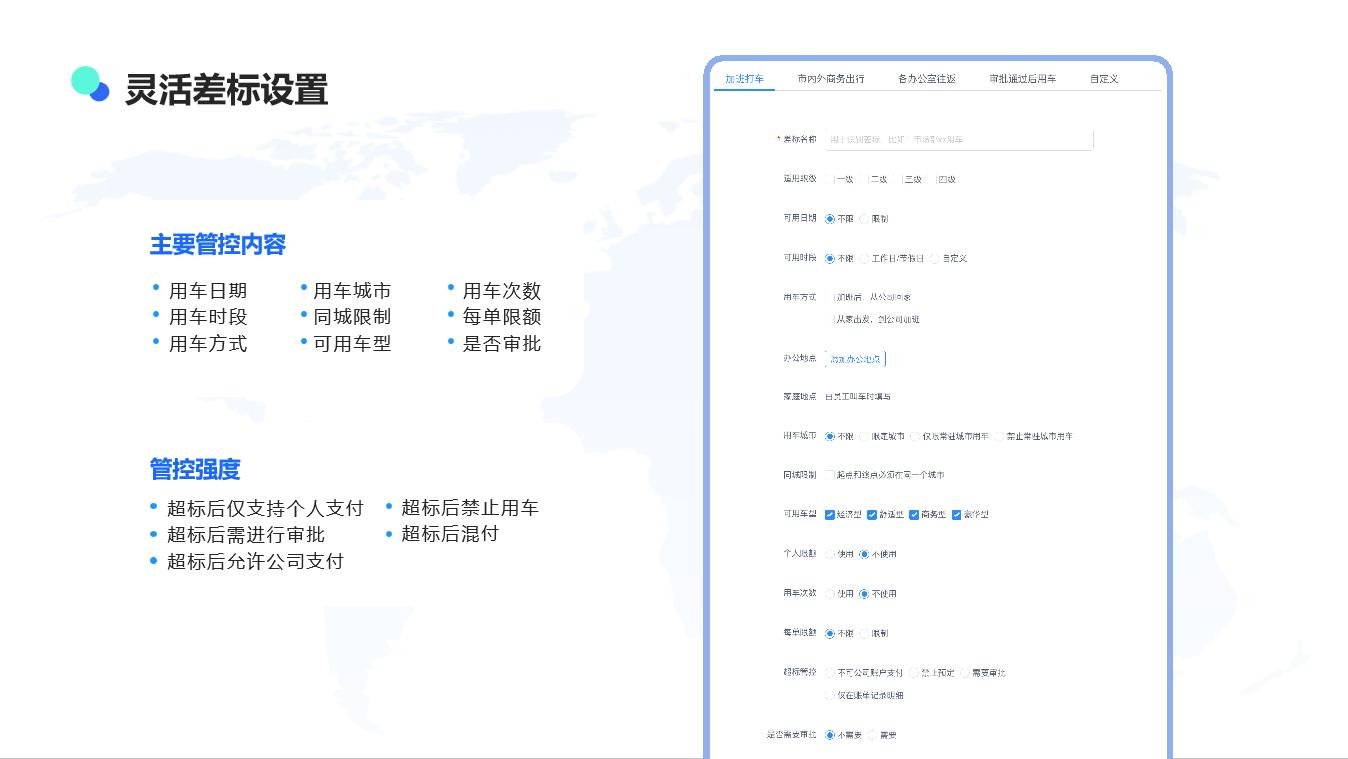Click the teal-blue logo beside 灵活差标设置
This screenshot has width=1348, height=759.
tap(90, 84)
